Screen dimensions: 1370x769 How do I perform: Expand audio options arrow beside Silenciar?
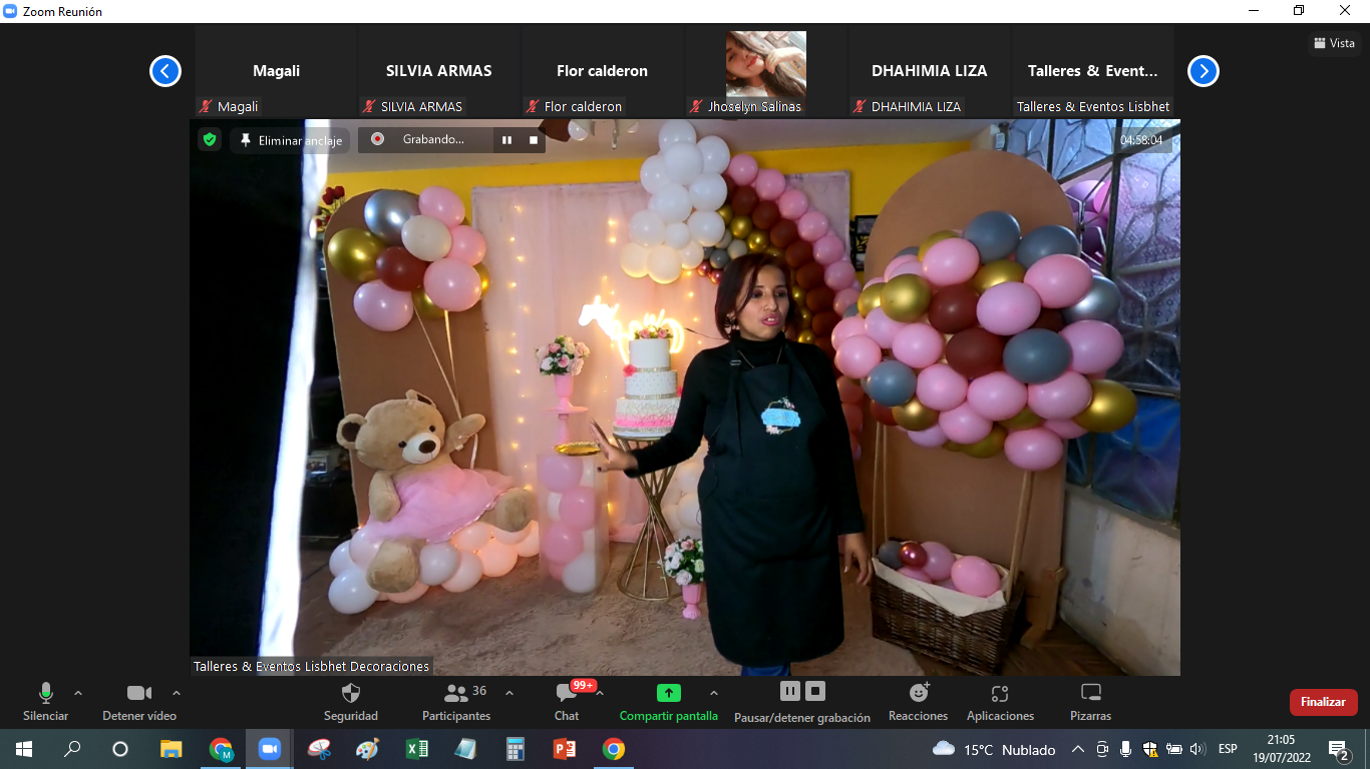[78, 693]
